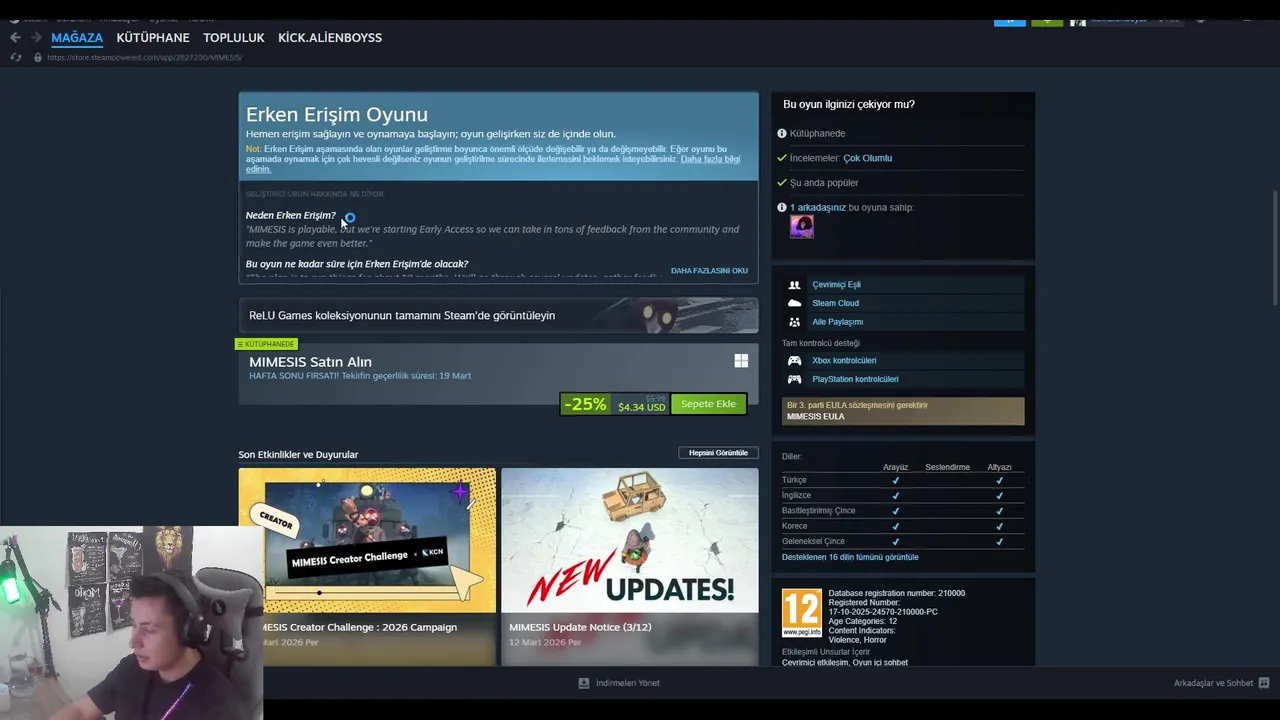This screenshot has height=720, width=1280.
Task: Click the page vertical scrollbar
Action: click(x=1275, y=248)
